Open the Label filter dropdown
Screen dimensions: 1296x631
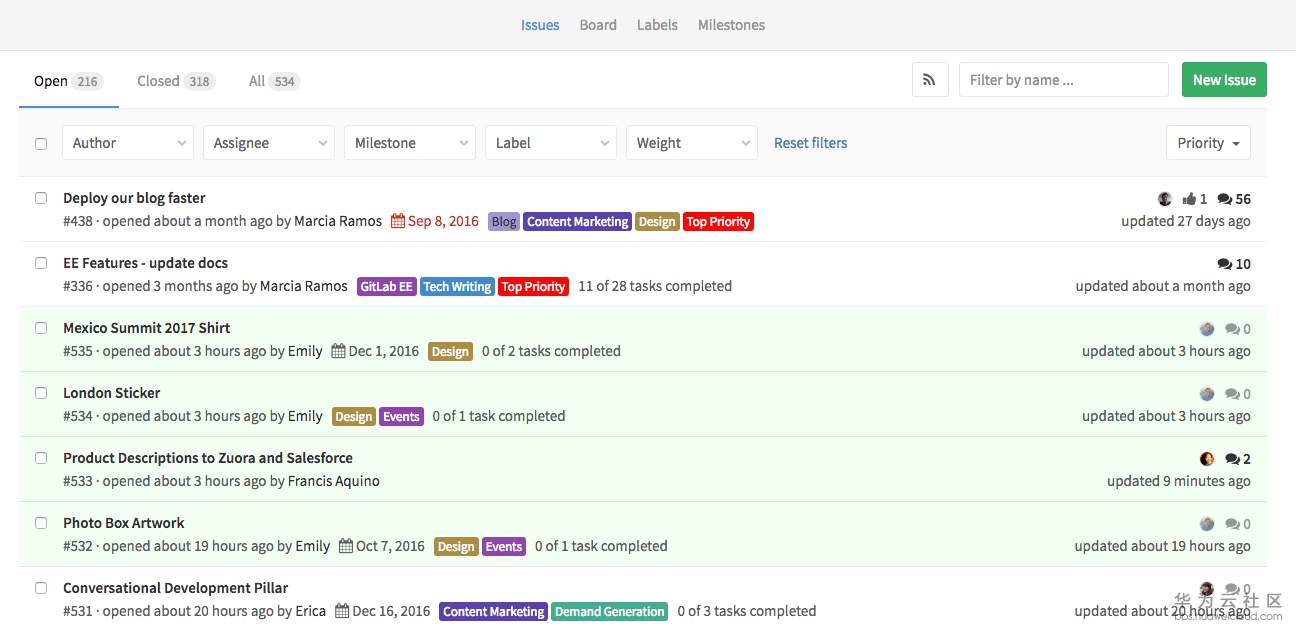[x=551, y=143]
